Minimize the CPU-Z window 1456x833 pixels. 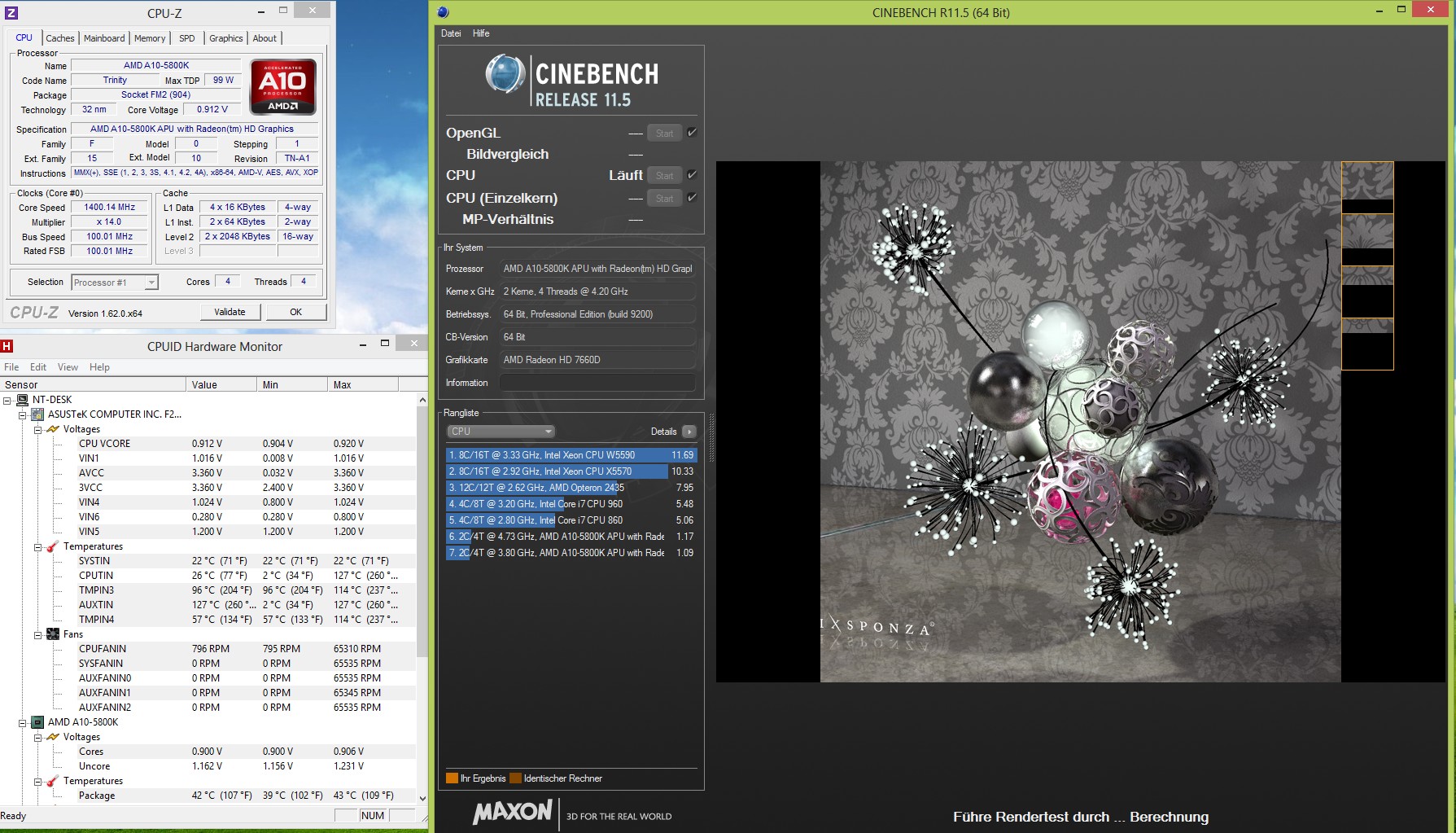[261, 11]
